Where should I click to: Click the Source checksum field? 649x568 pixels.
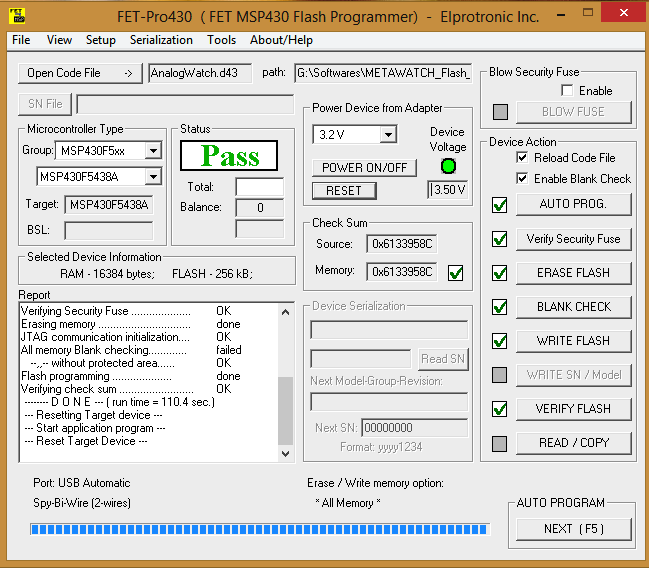(x=401, y=244)
